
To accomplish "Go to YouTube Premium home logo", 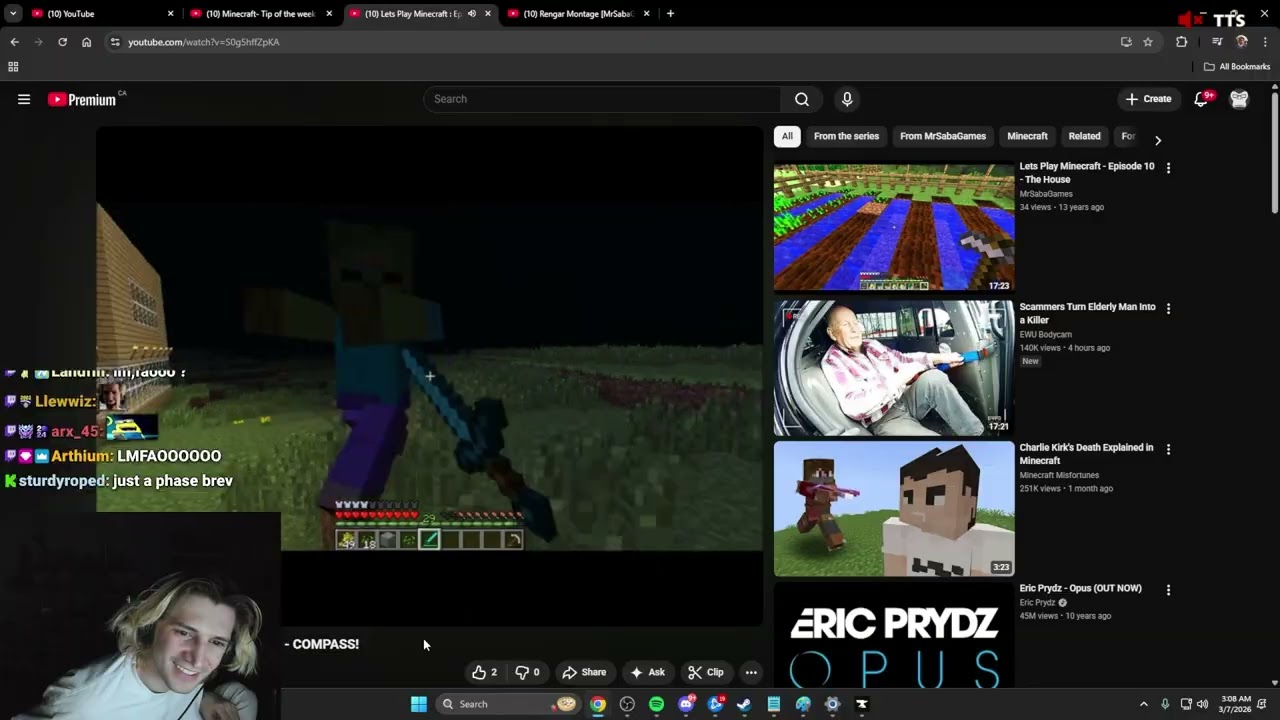I will coord(82,99).
